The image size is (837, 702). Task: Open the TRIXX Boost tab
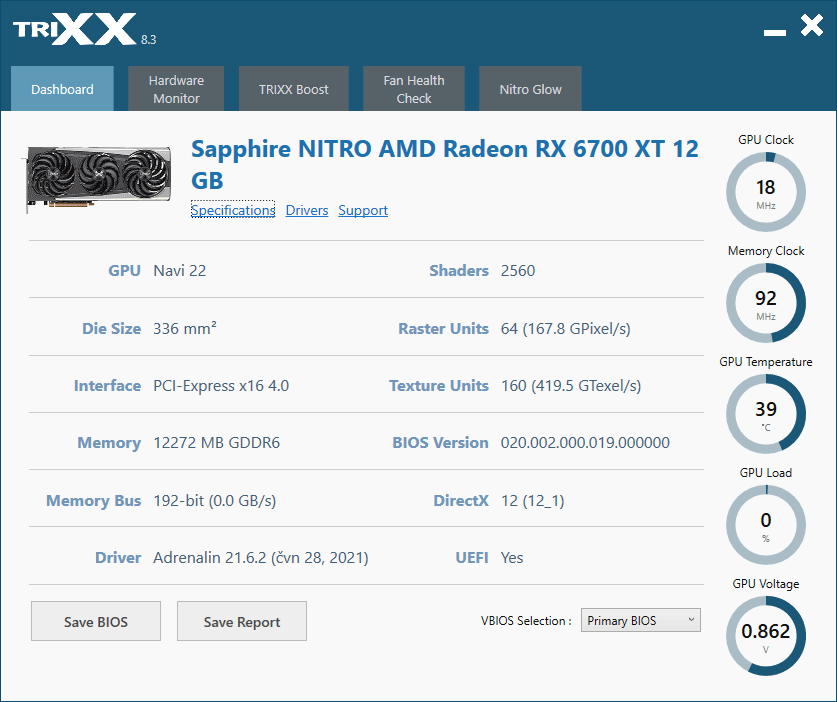point(293,88)
